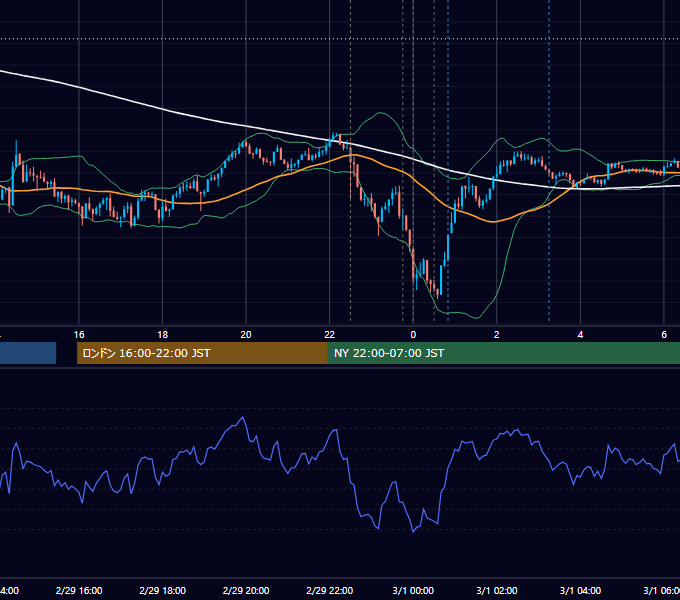Click the hour label 16 on chart axis
Viewport: 680px width, 600px height.
tap(79, 335)
